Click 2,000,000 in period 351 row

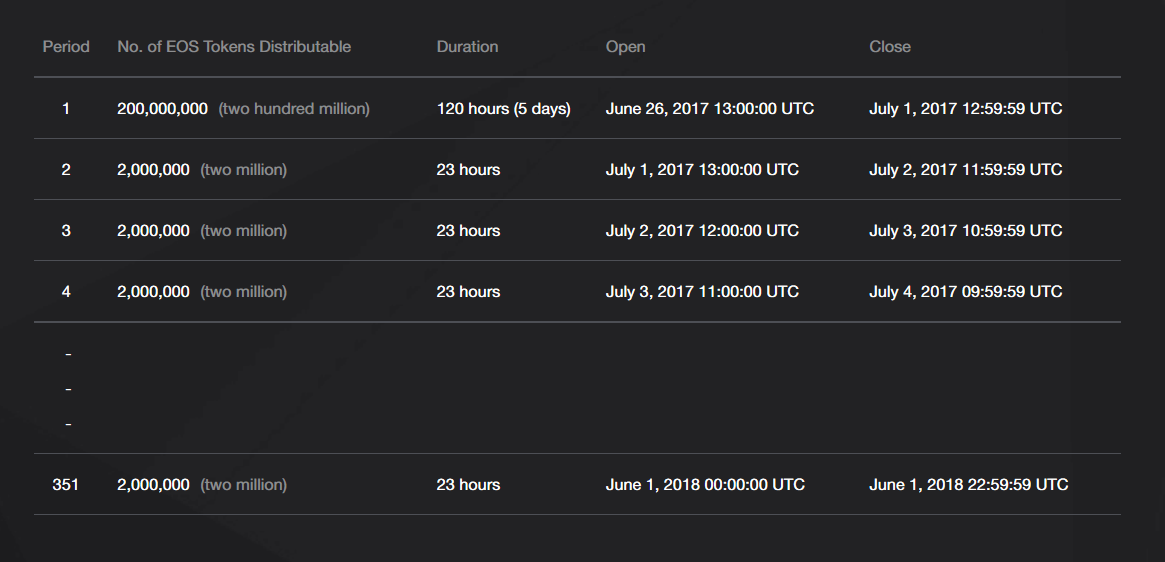point(154,485)
